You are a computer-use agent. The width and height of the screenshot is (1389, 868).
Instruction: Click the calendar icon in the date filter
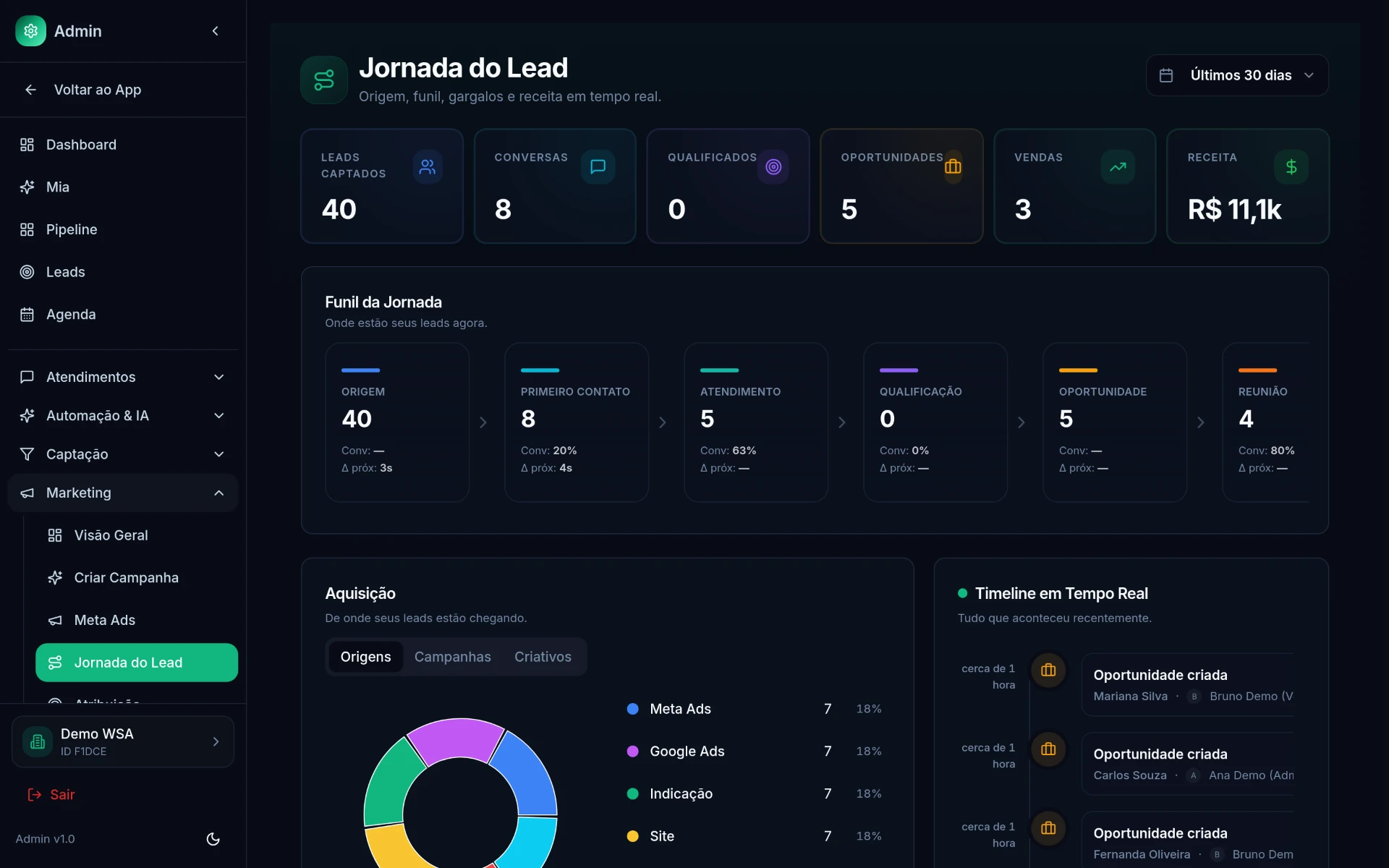point(1166,75)
